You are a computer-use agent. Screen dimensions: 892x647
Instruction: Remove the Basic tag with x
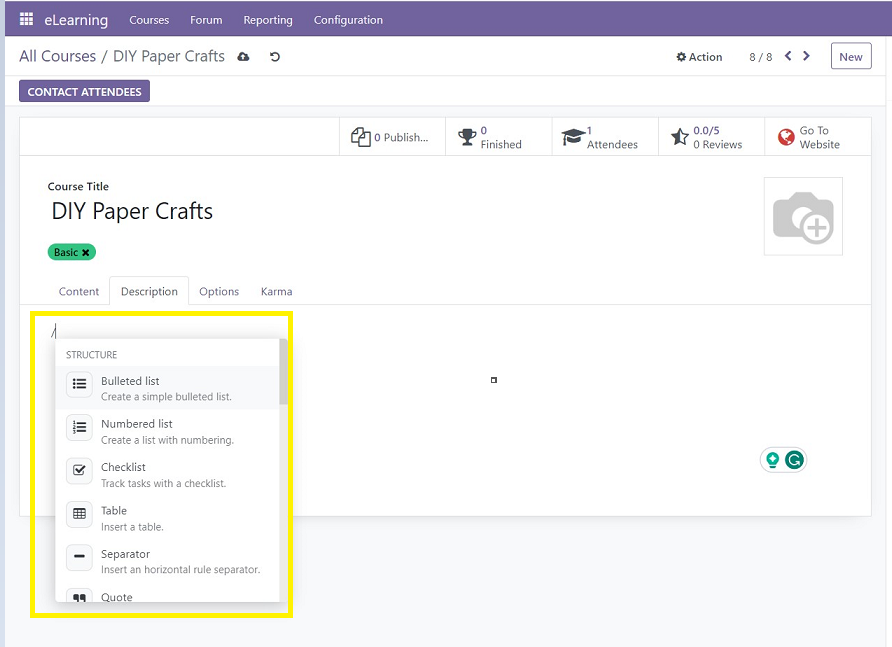point(86,252)
